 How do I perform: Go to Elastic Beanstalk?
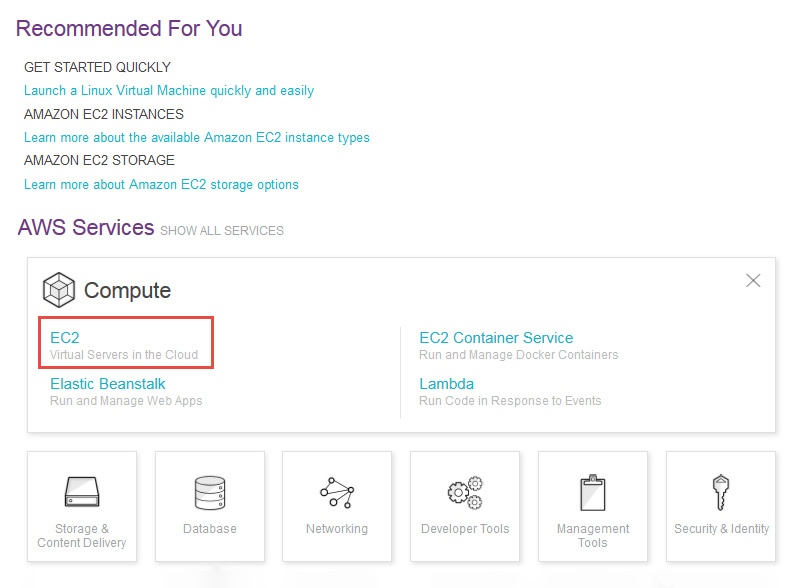click(x=108, y=384)
